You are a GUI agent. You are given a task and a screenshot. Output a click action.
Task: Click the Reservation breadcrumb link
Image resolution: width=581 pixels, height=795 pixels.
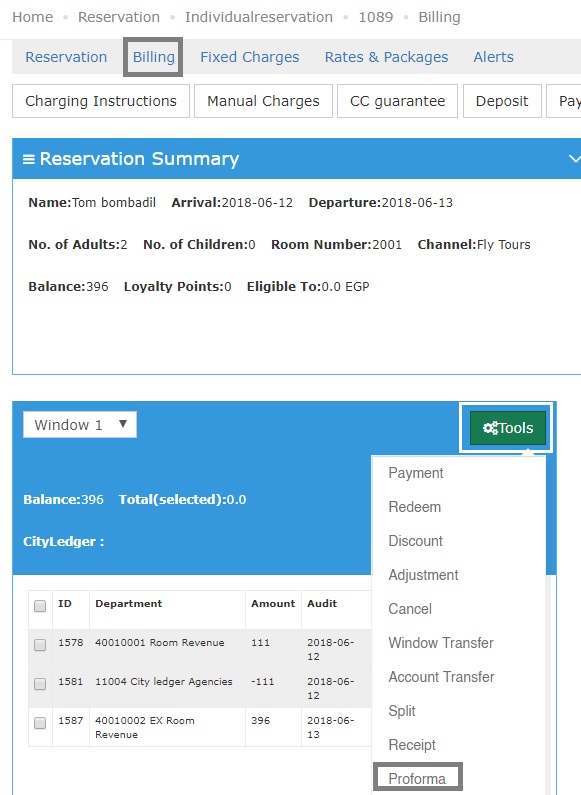pyautogui.click(x=119, y=17)
